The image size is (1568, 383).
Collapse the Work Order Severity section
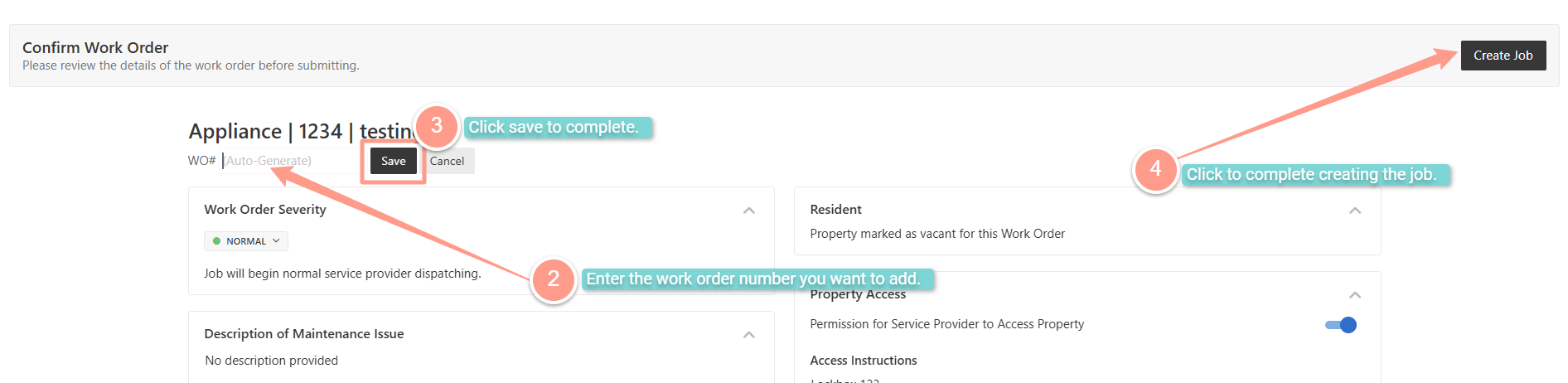tap(749, 211)
